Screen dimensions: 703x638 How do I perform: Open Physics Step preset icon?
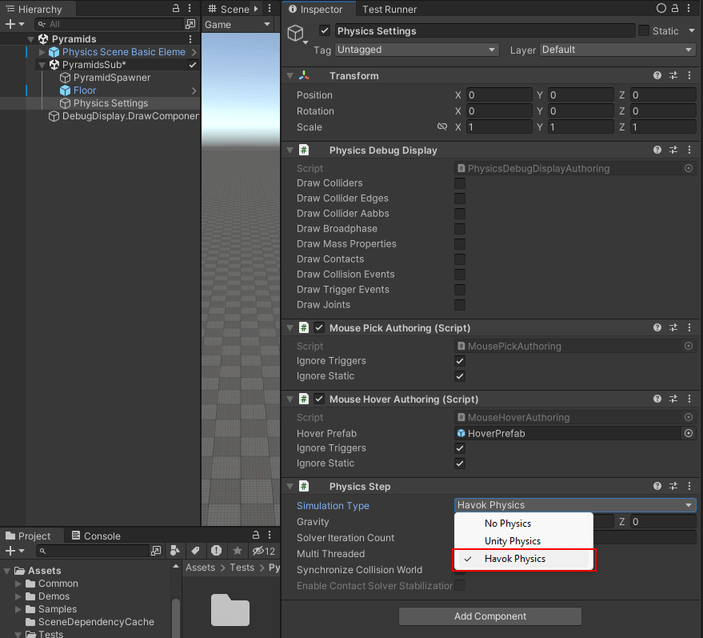pyautogui.click(x=673, y=486)
